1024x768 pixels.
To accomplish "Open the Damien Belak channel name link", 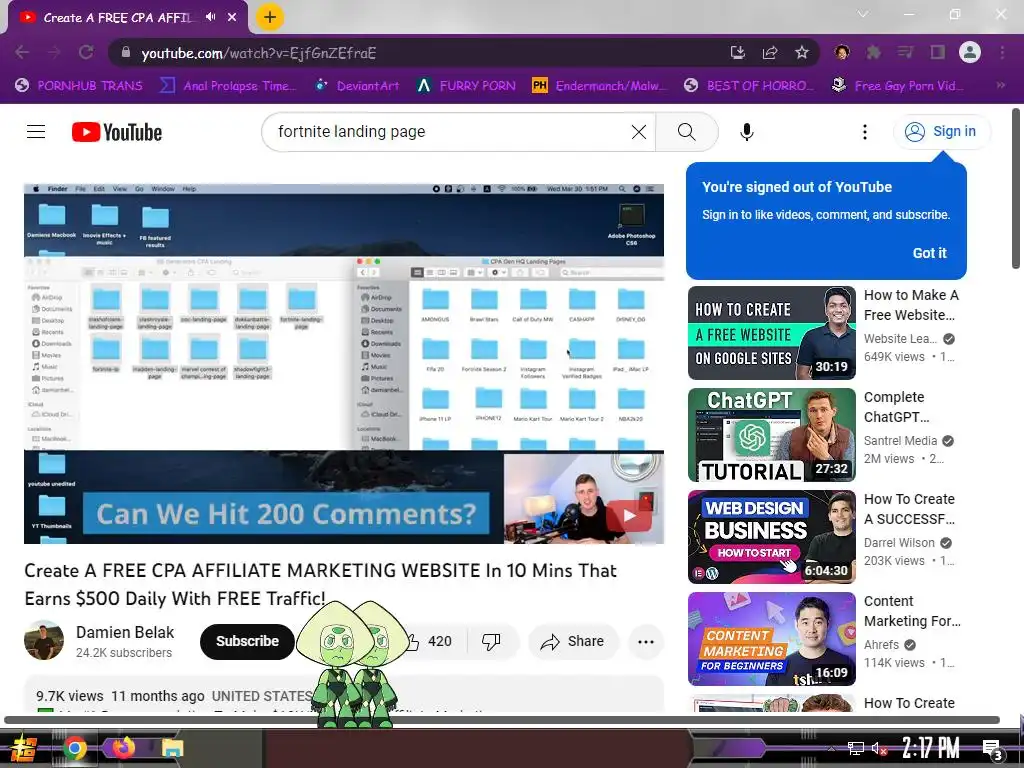I will click(125, 632).
